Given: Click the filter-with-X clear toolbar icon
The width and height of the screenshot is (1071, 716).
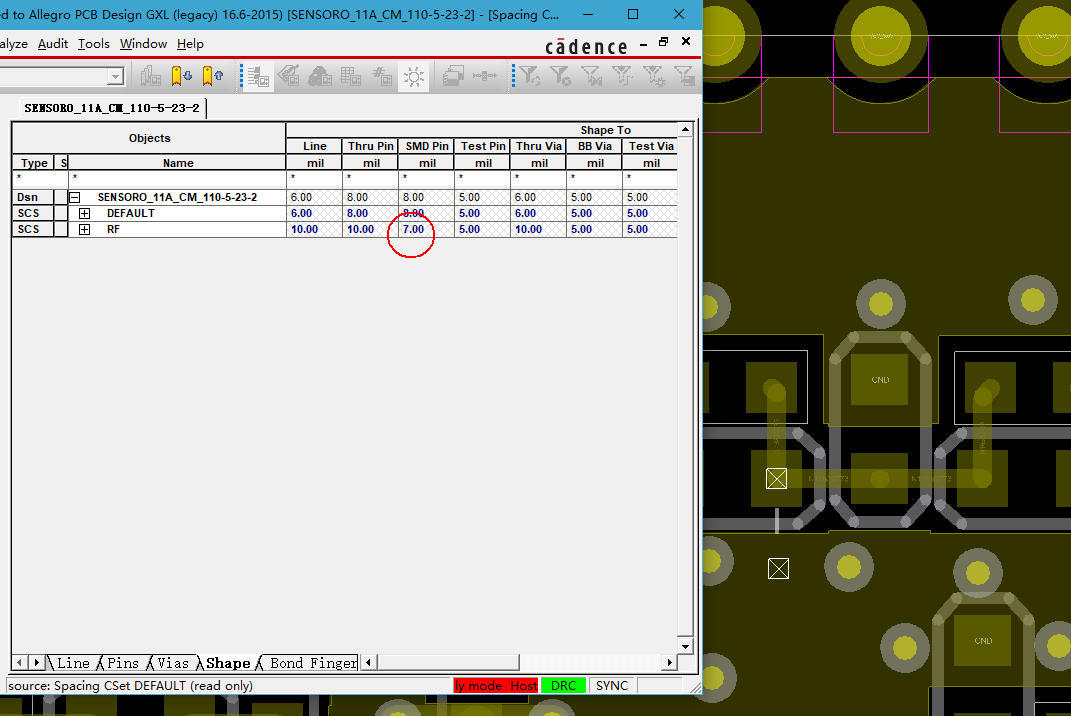Looking at the screenshot, I should 560,75.
